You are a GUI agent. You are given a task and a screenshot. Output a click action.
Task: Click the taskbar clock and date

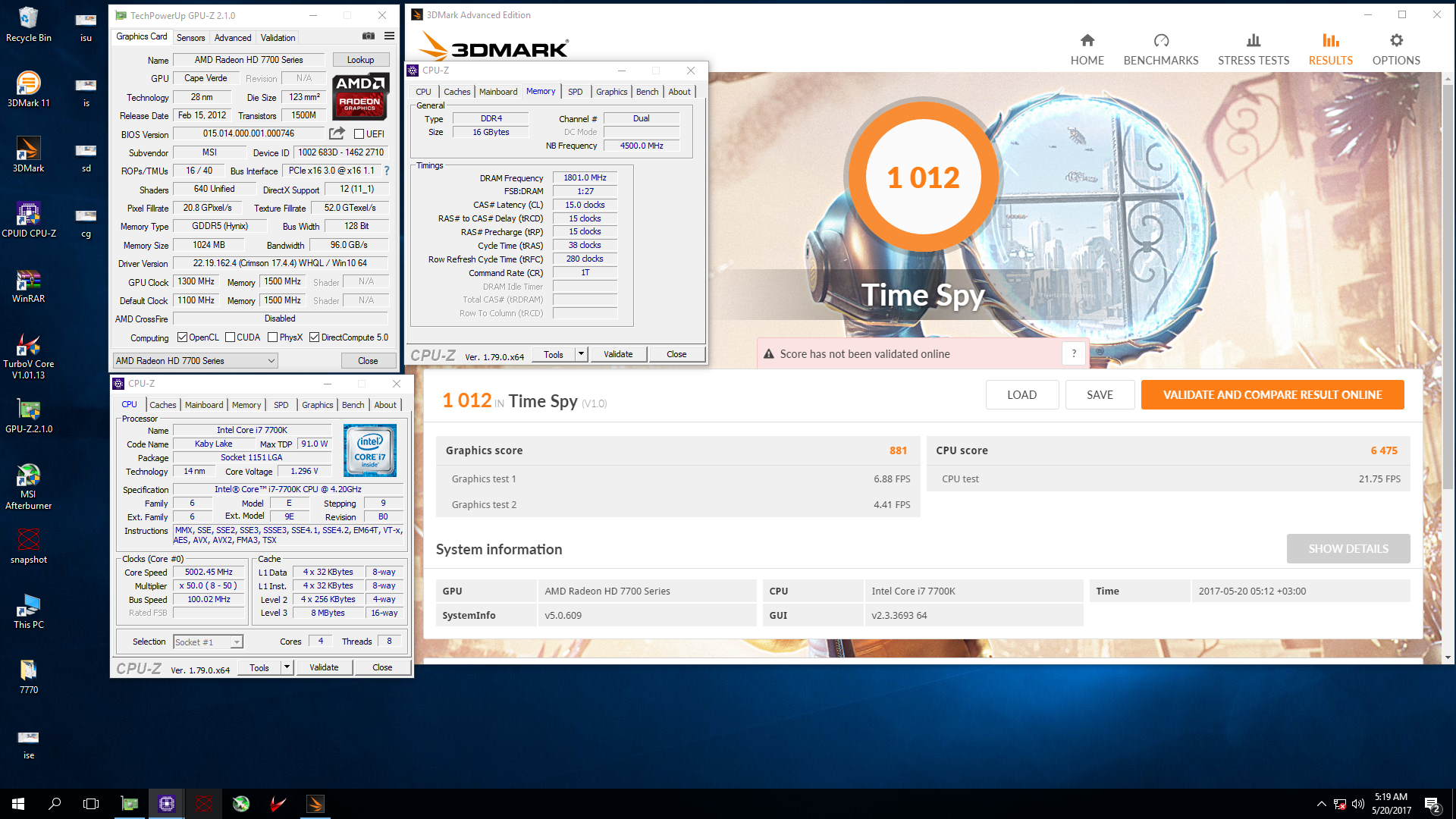(x=1391, y=804)
